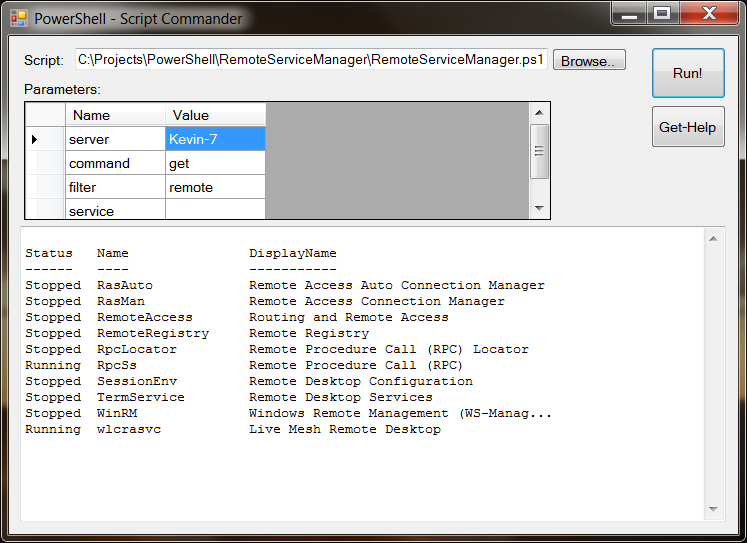The image size is (747, 543).
Task: Click the Name column header
Action: [115, 115]
